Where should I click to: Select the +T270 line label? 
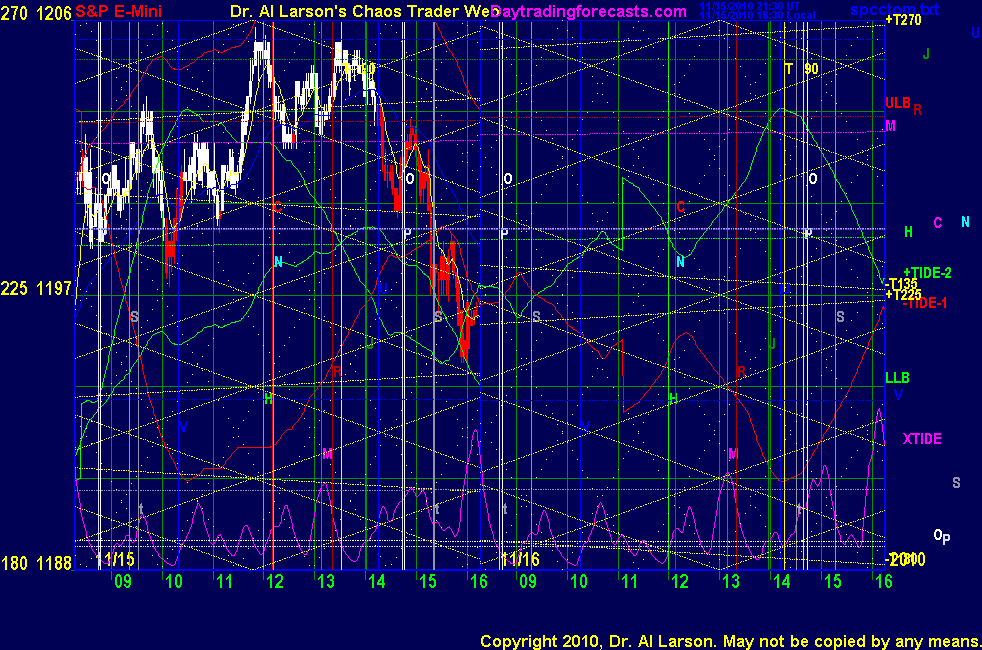(903, 20)
